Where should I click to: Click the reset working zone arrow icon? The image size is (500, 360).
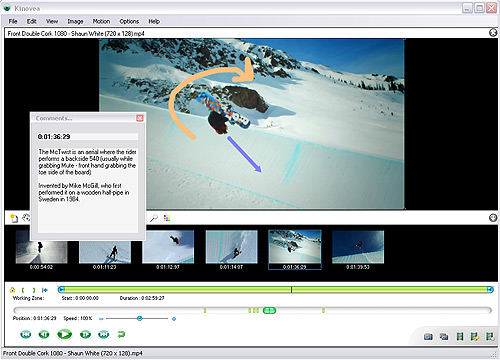click(x=45, y=290)
